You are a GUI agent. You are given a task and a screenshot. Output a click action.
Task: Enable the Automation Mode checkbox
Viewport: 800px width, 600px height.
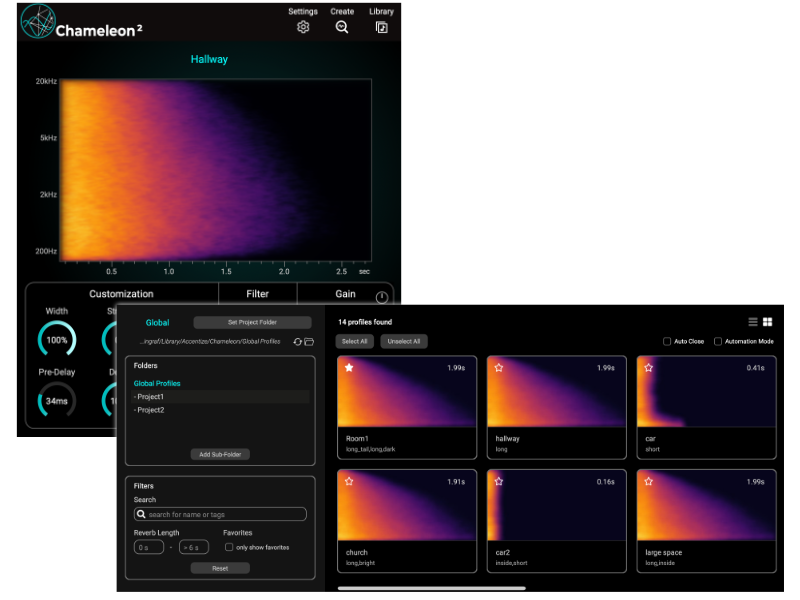pyautogui.click(x=718, y=341)
